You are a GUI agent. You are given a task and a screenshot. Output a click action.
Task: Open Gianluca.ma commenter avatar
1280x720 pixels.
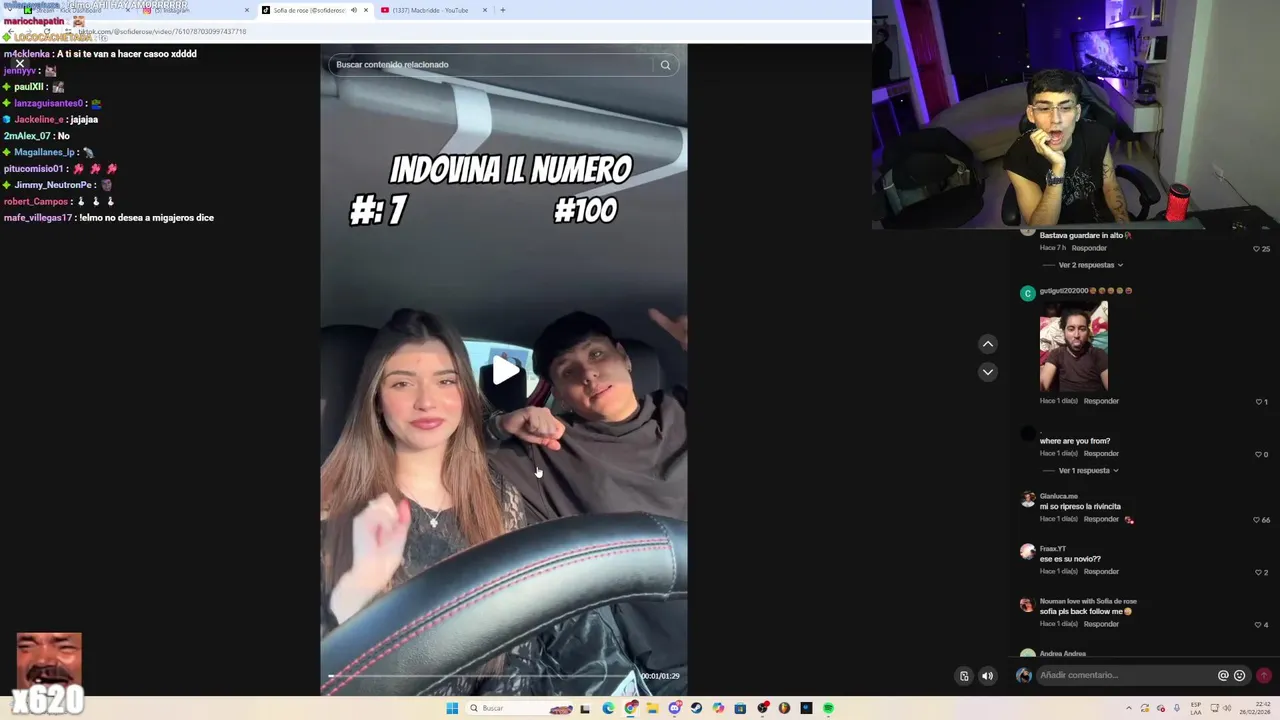click(x=1027, y=500)
